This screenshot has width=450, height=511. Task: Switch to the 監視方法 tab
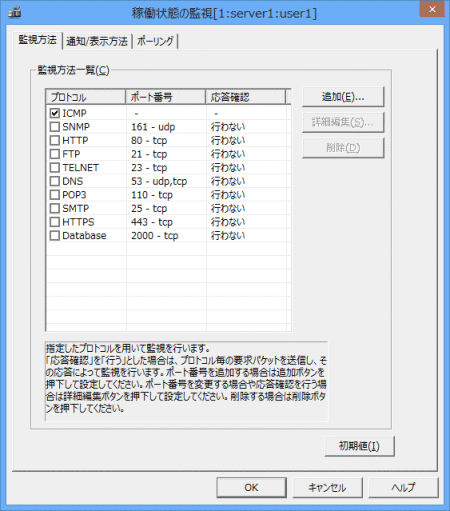click(37, 40)
